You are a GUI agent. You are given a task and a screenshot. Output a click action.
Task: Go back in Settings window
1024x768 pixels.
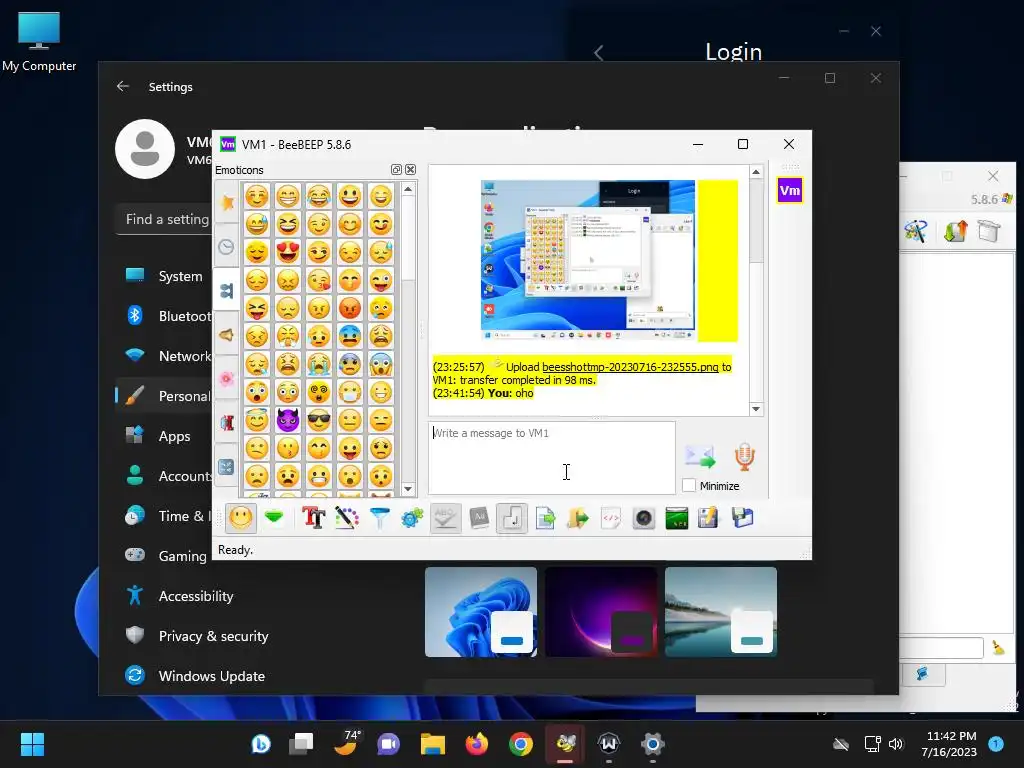(123, 86)
